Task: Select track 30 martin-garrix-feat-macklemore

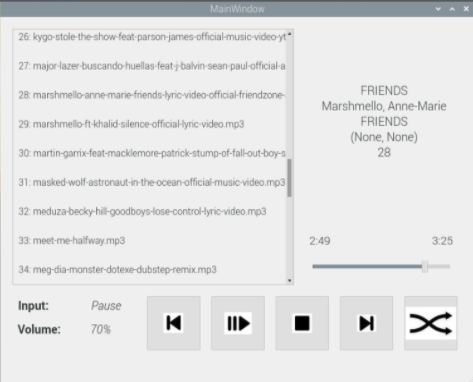Action: coord(152,153)
